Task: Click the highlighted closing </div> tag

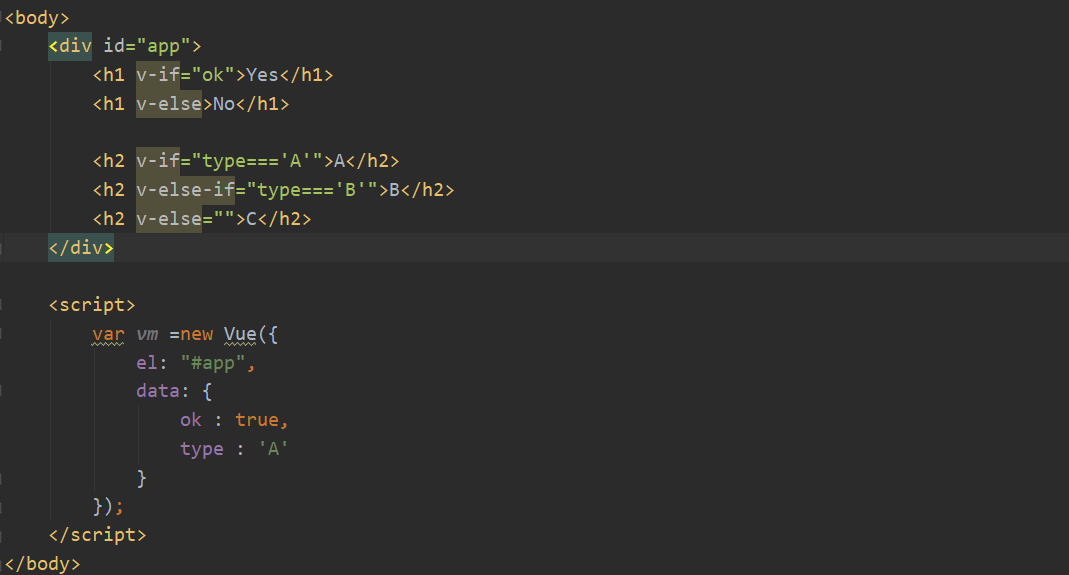Action: (81, 248)
